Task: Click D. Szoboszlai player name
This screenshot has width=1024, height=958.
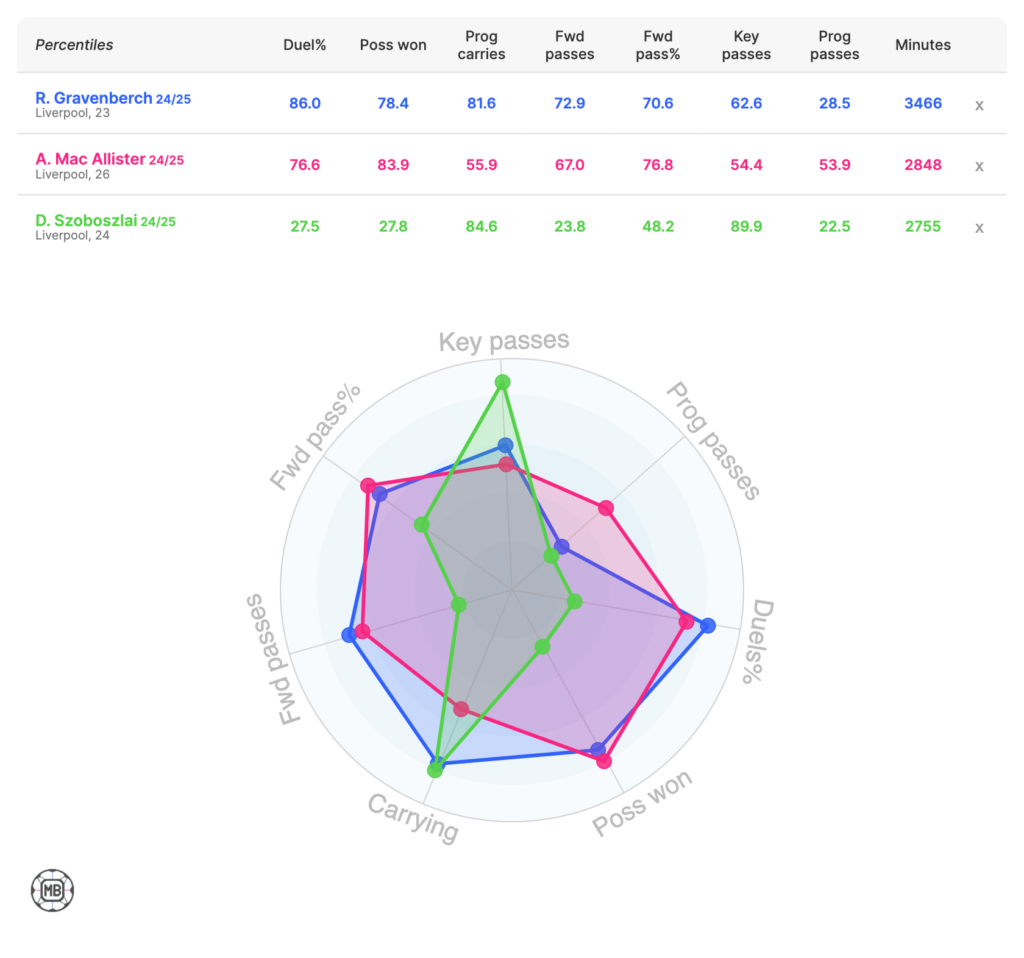Action: 87,220
